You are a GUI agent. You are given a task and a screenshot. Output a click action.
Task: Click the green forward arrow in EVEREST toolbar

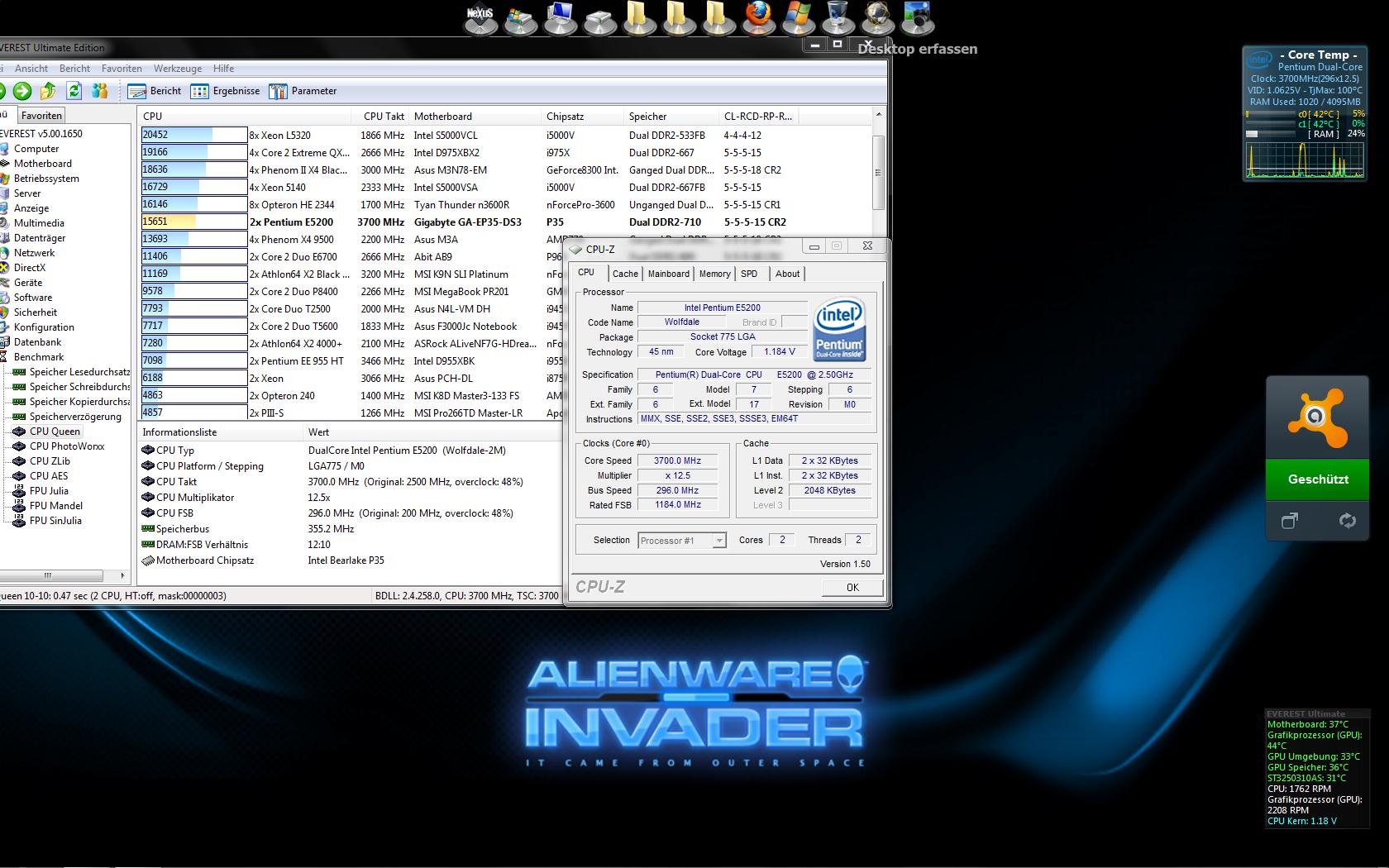[x=22, y=91]
